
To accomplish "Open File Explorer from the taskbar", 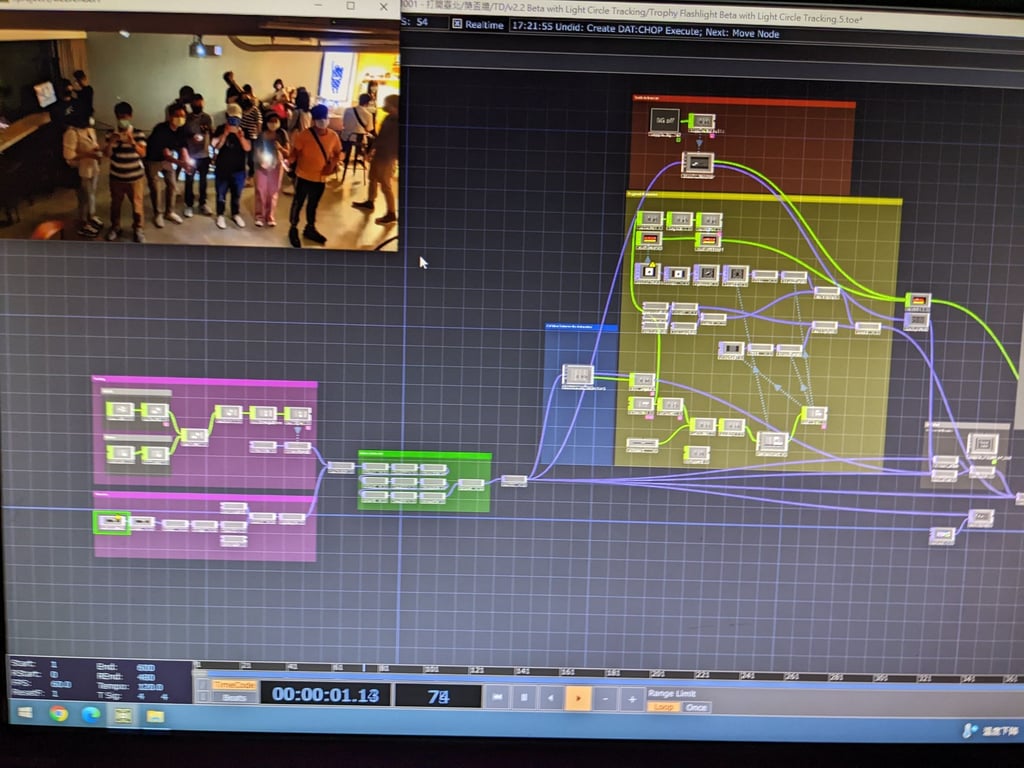I will coord(155,716).
